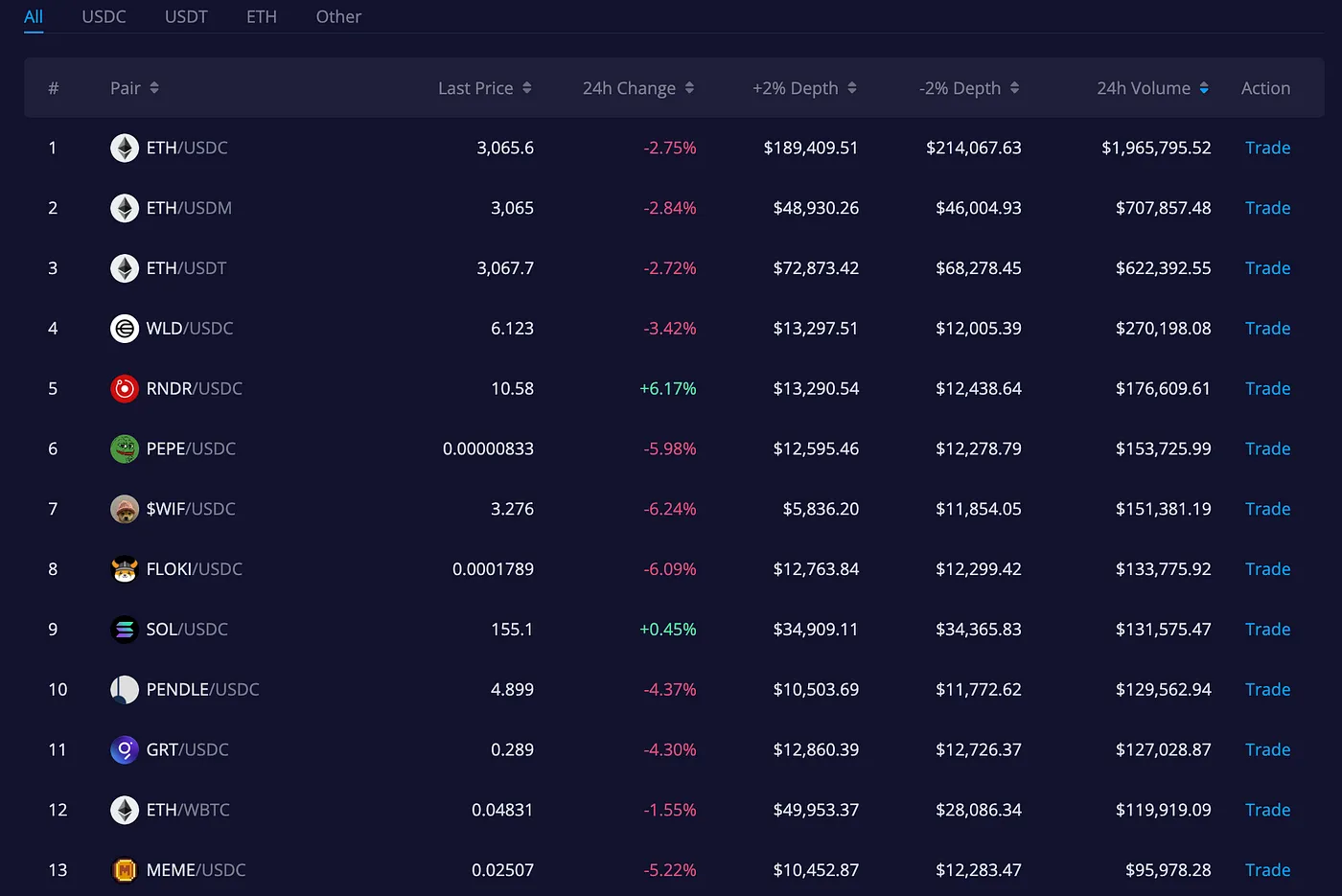Click the PENDLE token icon
This screenshot has width=1342, height=896.
coord(125,689)
